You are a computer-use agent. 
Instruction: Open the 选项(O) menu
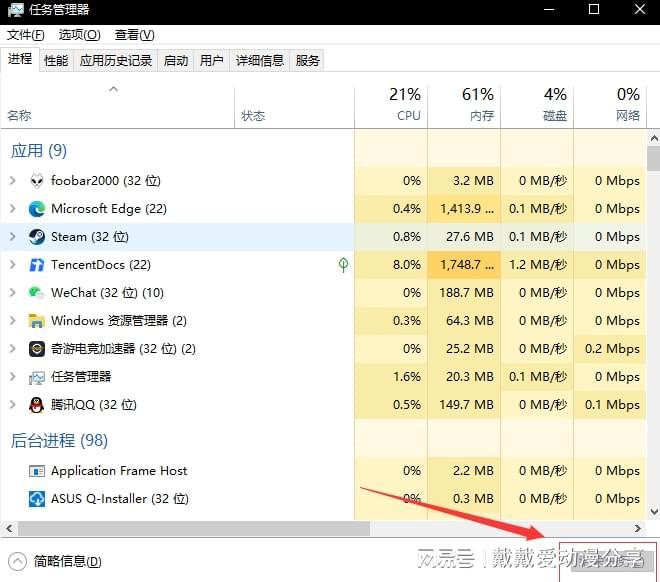[x=80, y=35]
